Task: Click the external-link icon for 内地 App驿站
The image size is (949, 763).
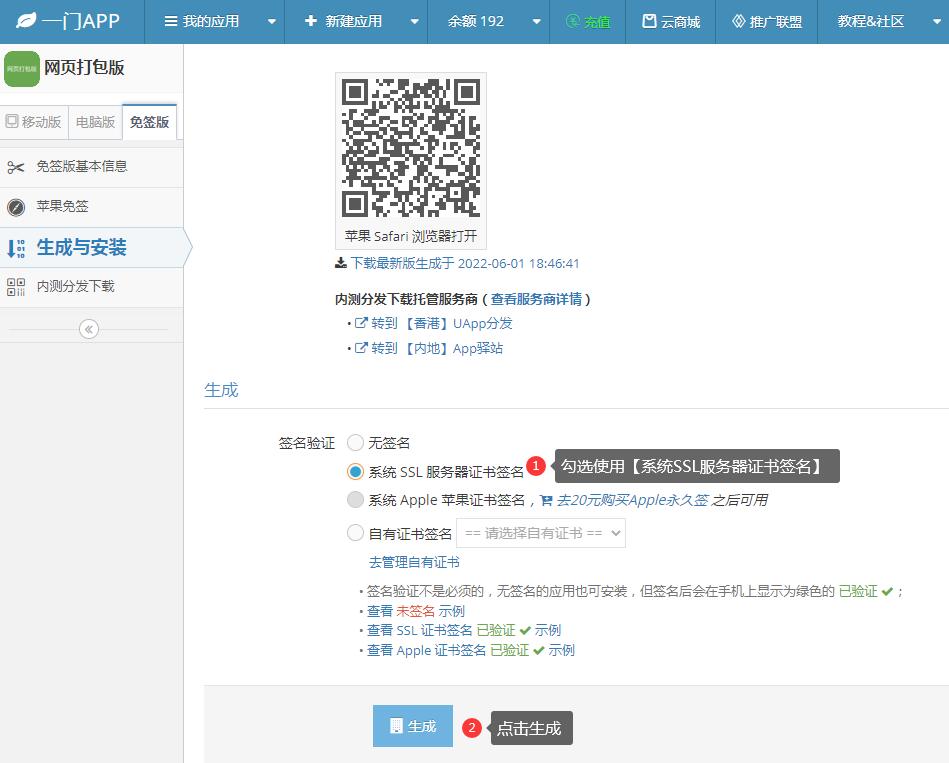Action: click(x=361, y=348)
